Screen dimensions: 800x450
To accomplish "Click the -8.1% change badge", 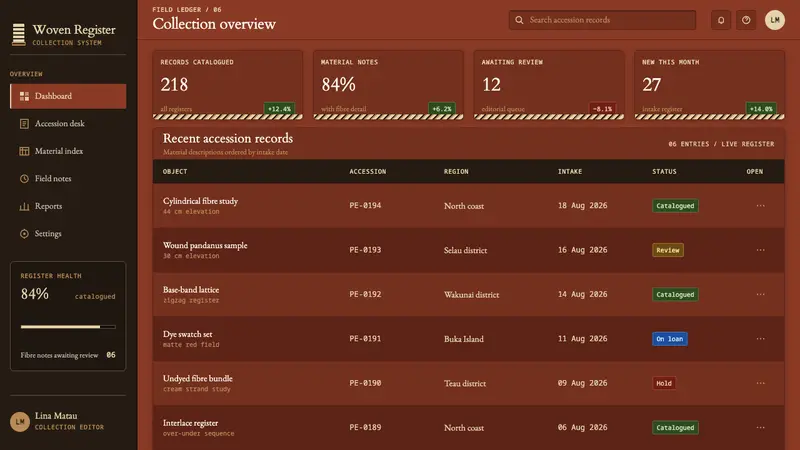I will pyautogui.click(x=602, y=109).
